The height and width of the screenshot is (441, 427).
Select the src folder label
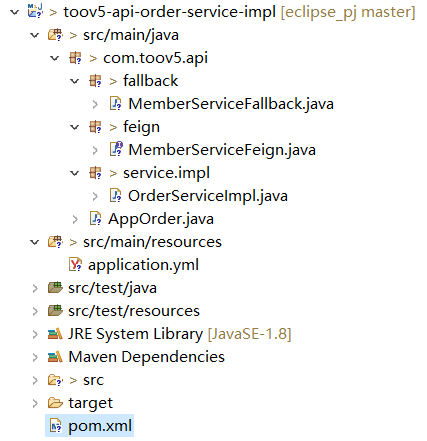click(x=93, y=380)
